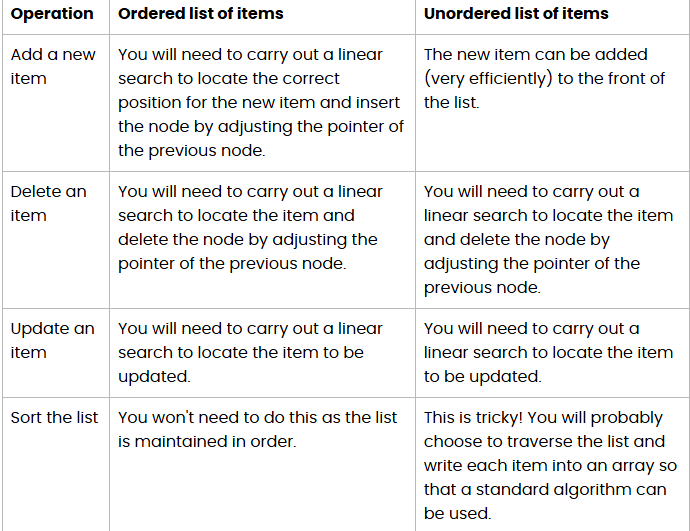Click the ordered list cell for sorting

(x=257, y=429)
